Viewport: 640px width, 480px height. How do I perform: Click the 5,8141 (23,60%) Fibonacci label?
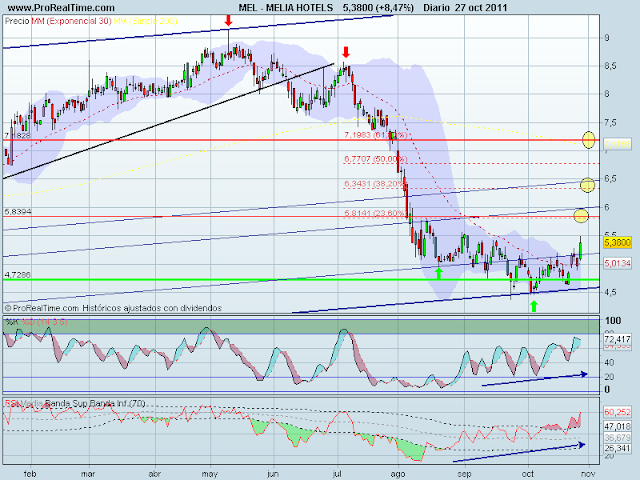(375, 213)
